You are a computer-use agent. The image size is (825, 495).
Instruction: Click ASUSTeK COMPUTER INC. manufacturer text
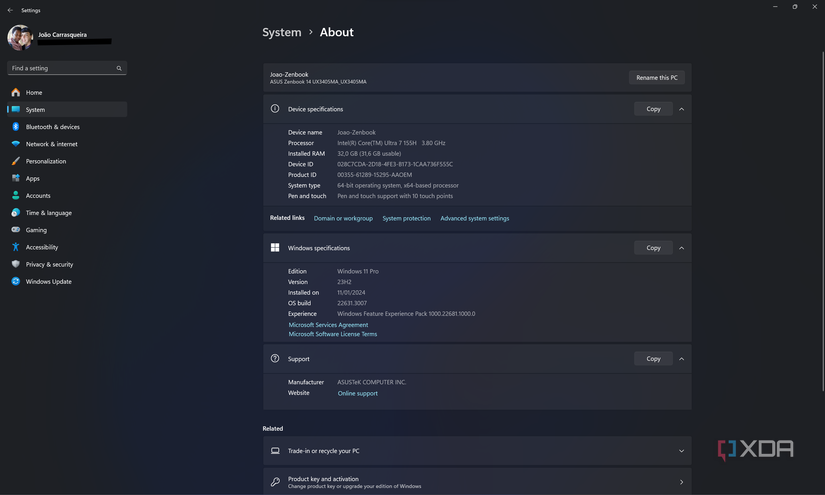click(x=371, y=382)
